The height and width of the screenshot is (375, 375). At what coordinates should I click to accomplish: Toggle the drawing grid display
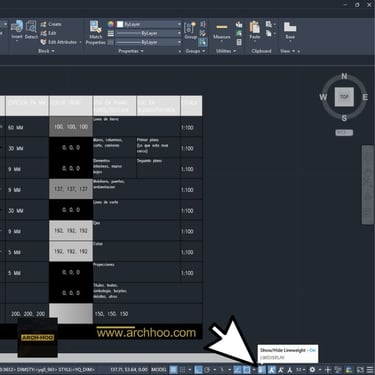click(x=173, y=369)
